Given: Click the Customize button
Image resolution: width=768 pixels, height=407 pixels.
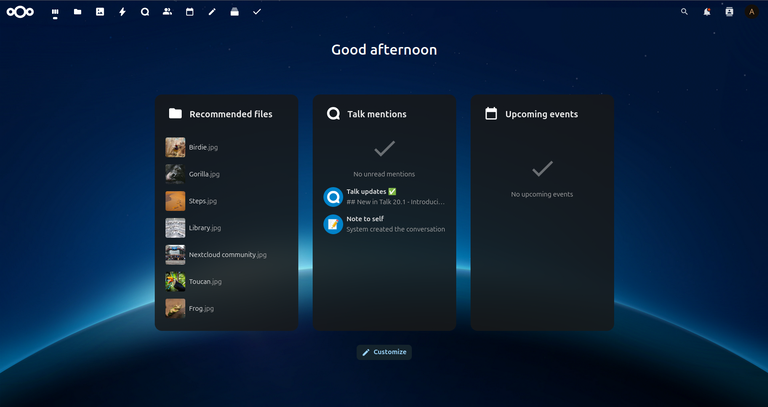Looking at the screenshot, I should coord(384,352).
